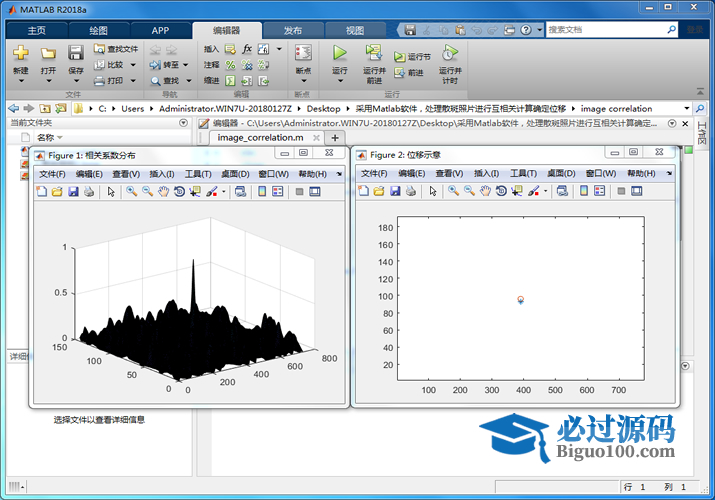Toggle Insert Colorbar in Figure 2 toolbar
The width and height of the screenshot is (715, 500).
pyautogui.click(x=585, y=191)
